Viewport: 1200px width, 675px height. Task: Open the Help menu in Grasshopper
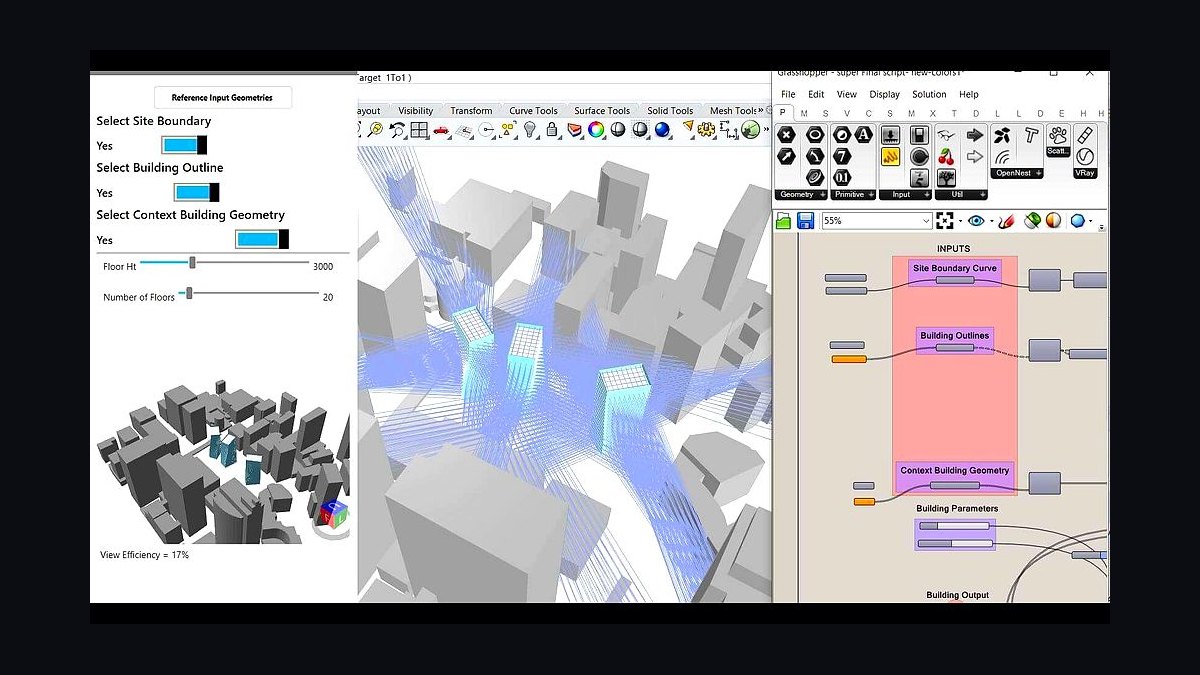click(x=969, y=94)
